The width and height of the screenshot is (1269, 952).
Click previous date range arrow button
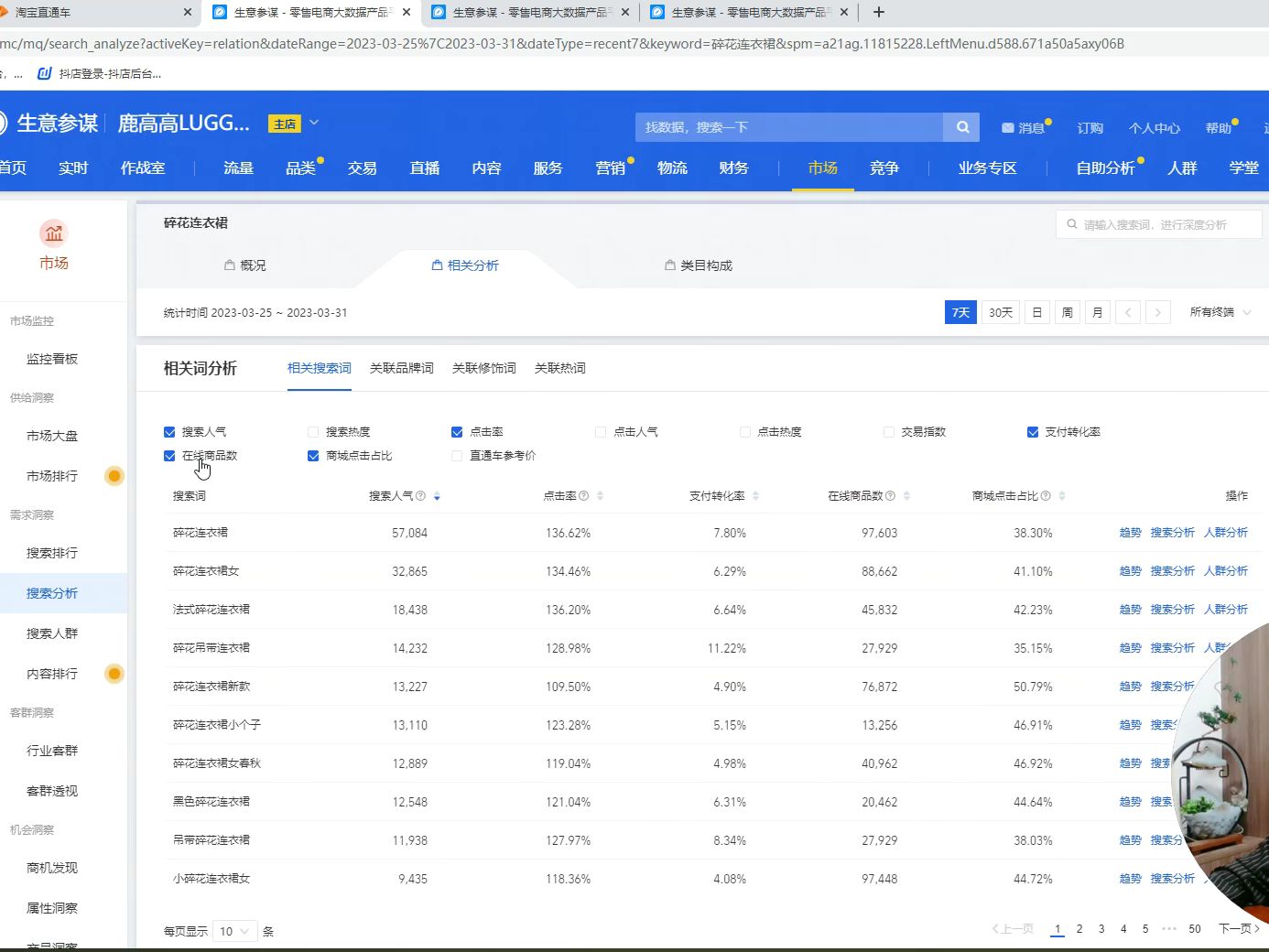click(1128, 312)
